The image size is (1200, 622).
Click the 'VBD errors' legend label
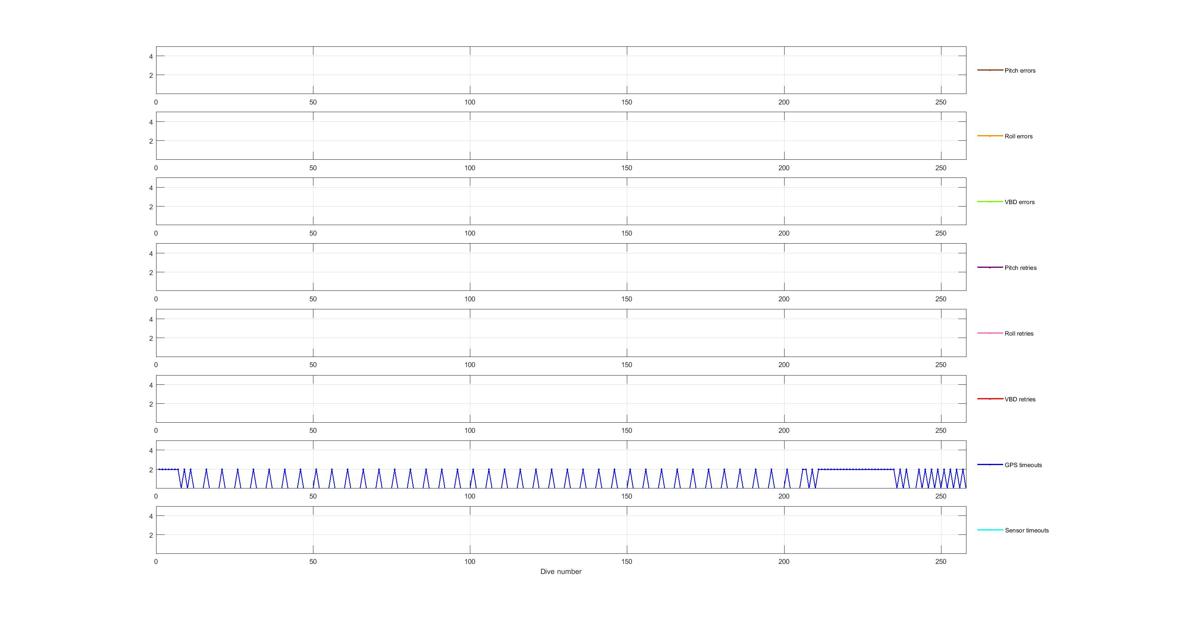tap(1020, 202)
